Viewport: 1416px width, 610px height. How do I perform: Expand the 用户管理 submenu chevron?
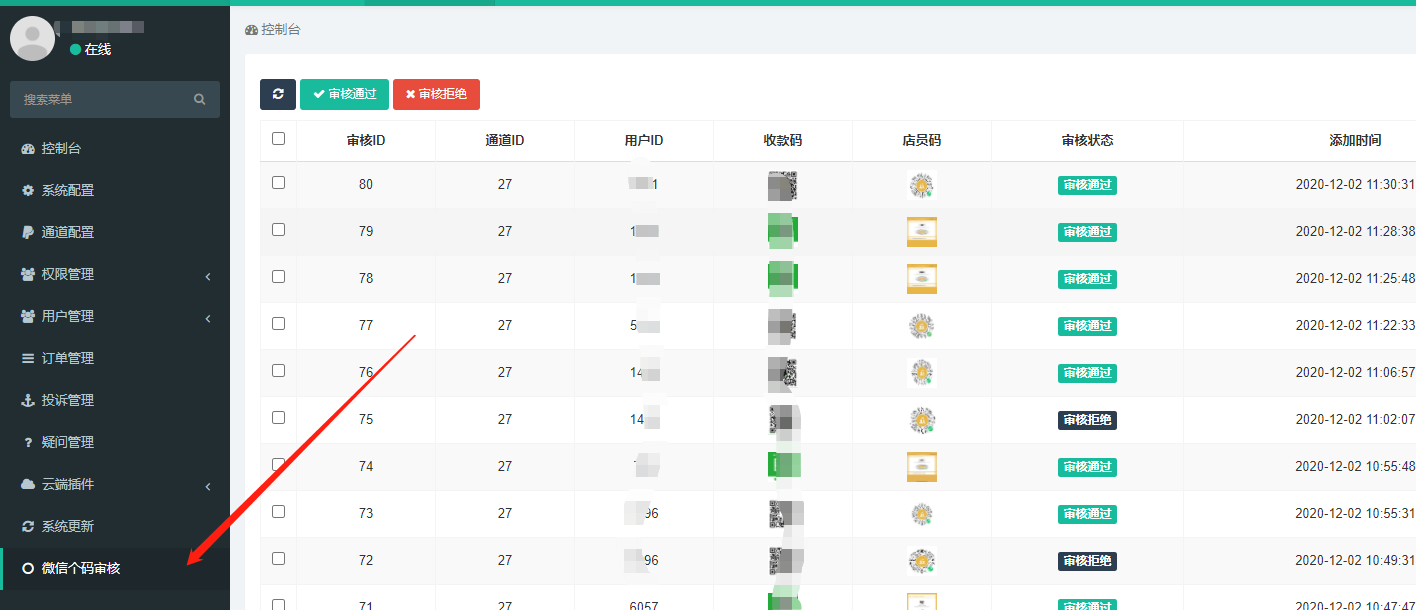pos(208,318)
